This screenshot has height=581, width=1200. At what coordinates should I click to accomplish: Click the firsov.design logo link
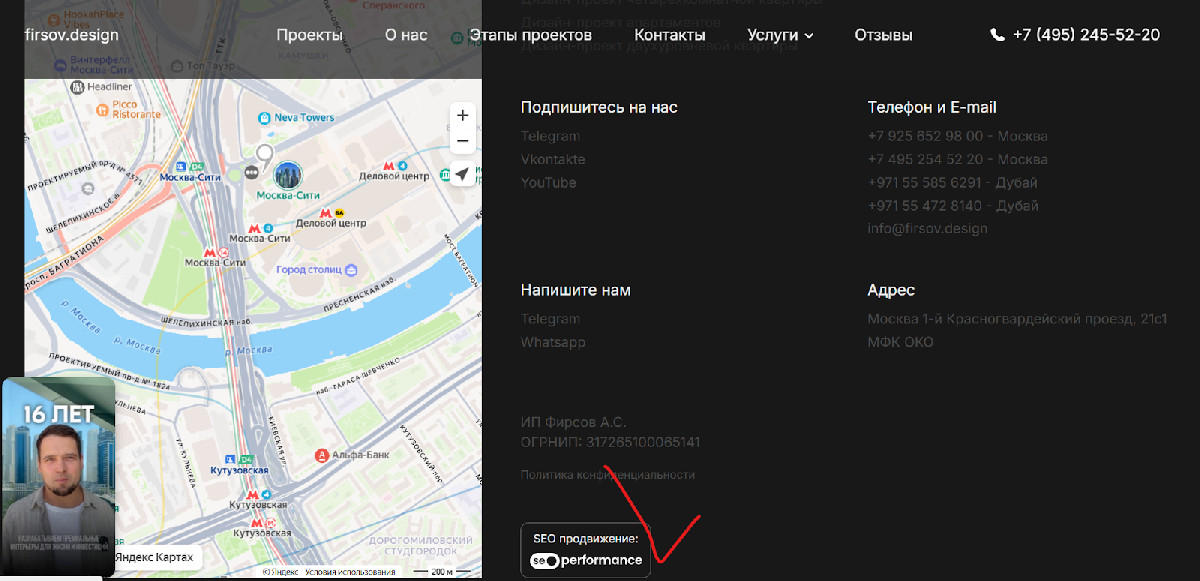click(x=72, y=35)
